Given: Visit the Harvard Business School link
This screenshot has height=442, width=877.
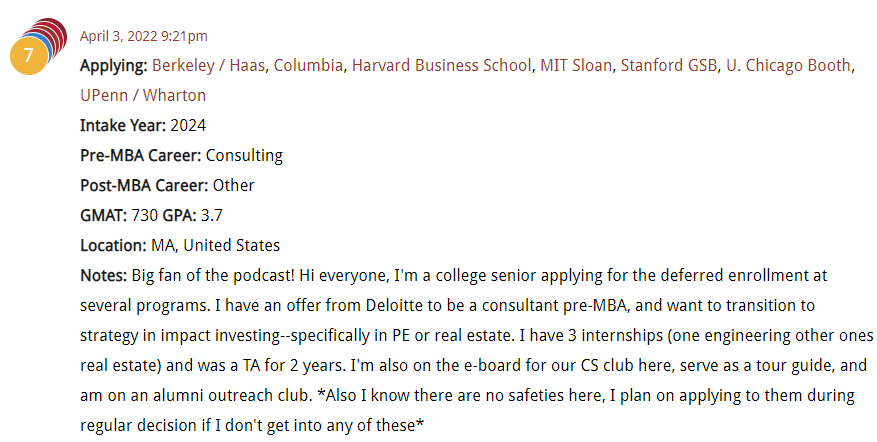Looking at the screenshot, I should [441, 66].
